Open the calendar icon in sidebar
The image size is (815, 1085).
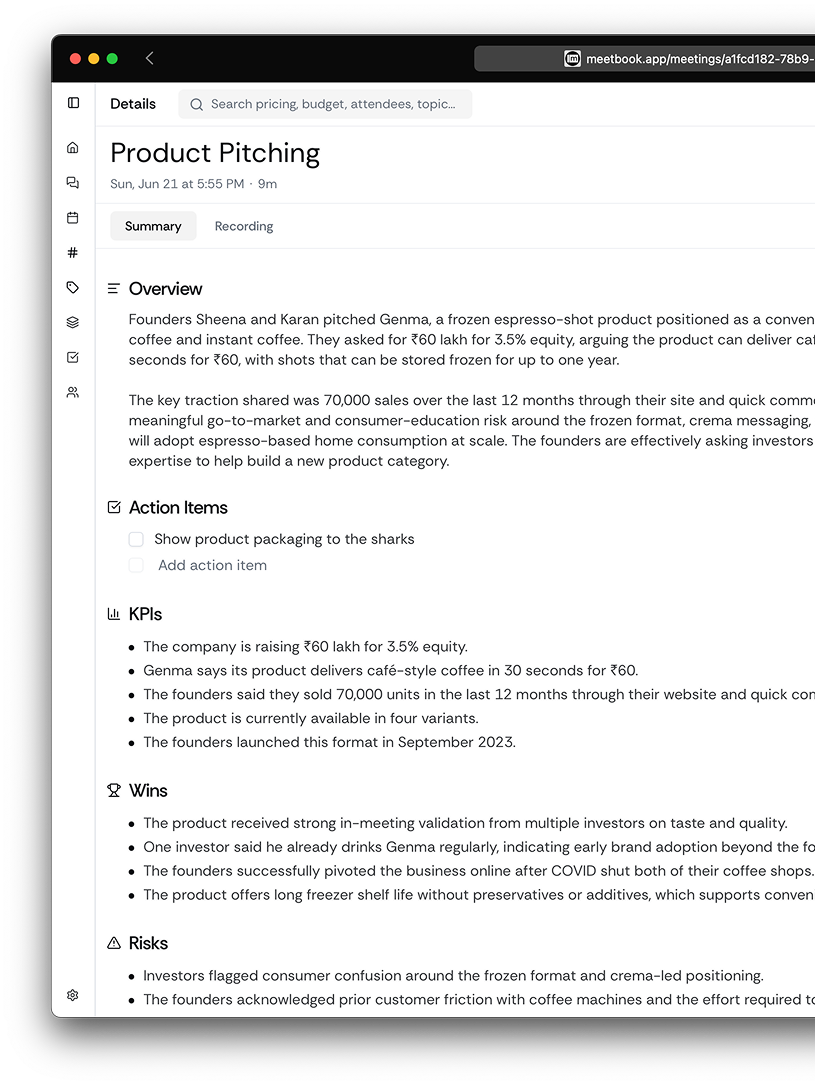[73, 218]
